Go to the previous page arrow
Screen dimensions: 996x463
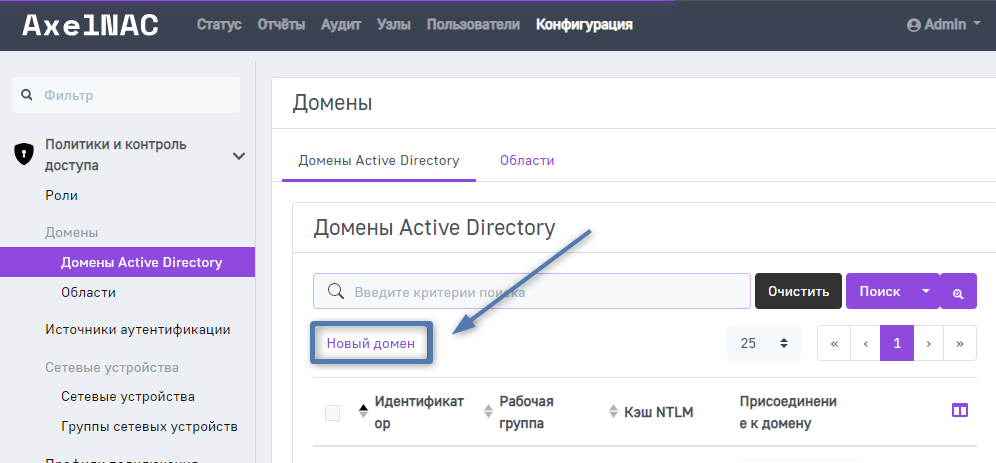[x=865, y=343]
